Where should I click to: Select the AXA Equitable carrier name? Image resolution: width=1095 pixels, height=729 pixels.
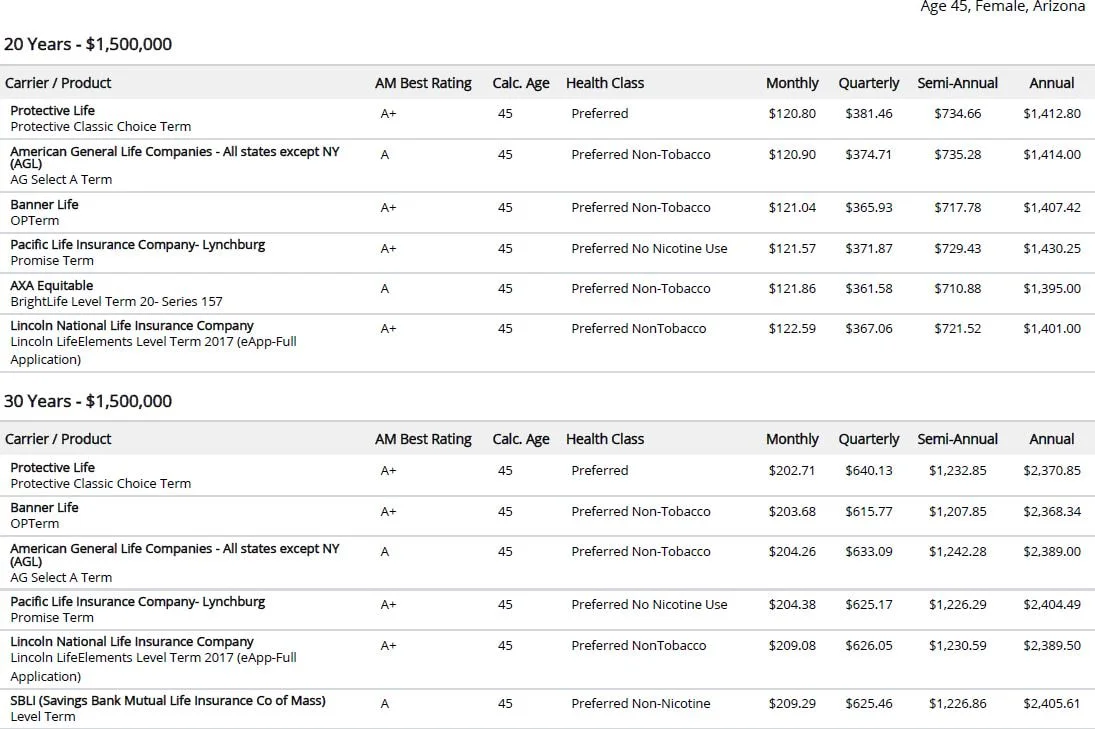point(52,286)
